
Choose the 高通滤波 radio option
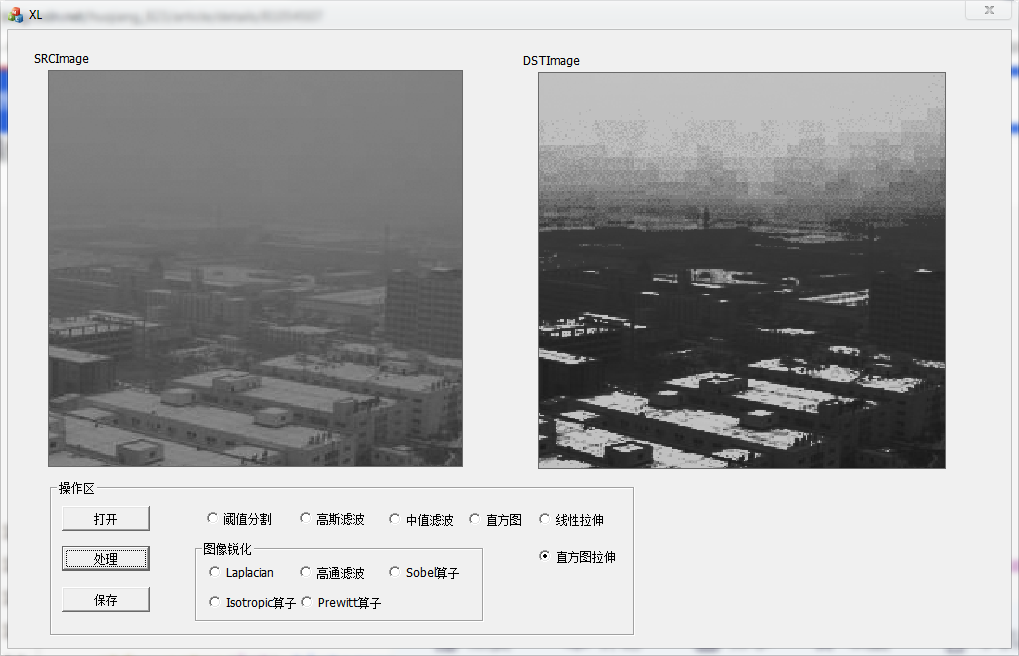pos(332,572)
